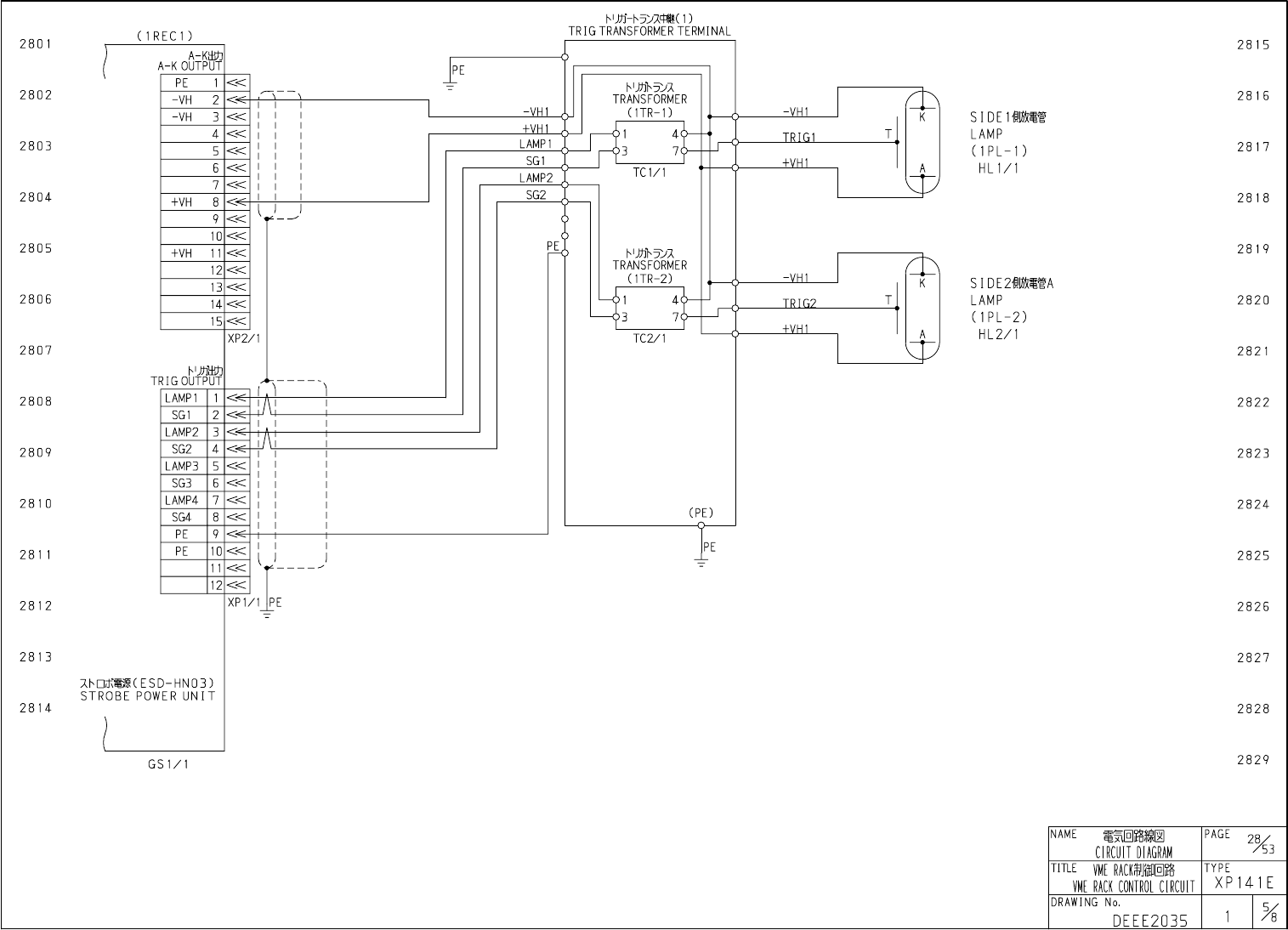Screen dimensions: 1288x930
Task: Select the (PE) node label
Action: 701,513
